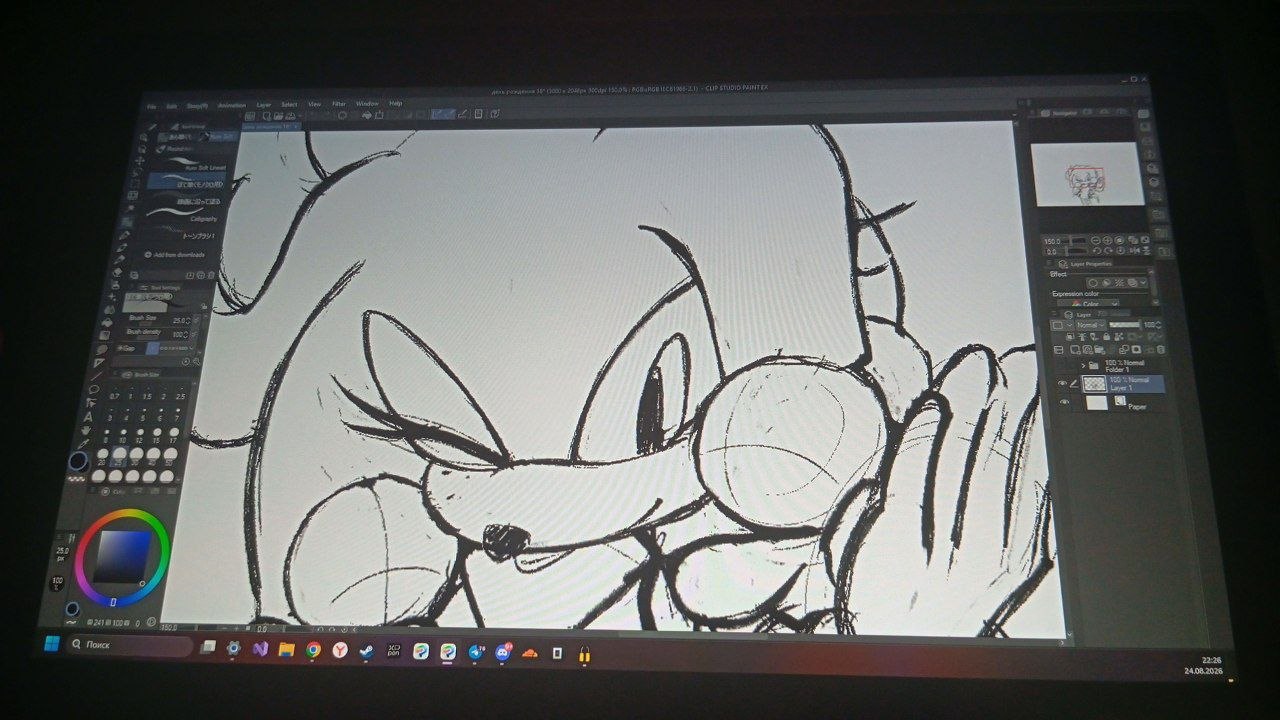Select the Text tool
1280x720 pixels.
pos(89,417)
